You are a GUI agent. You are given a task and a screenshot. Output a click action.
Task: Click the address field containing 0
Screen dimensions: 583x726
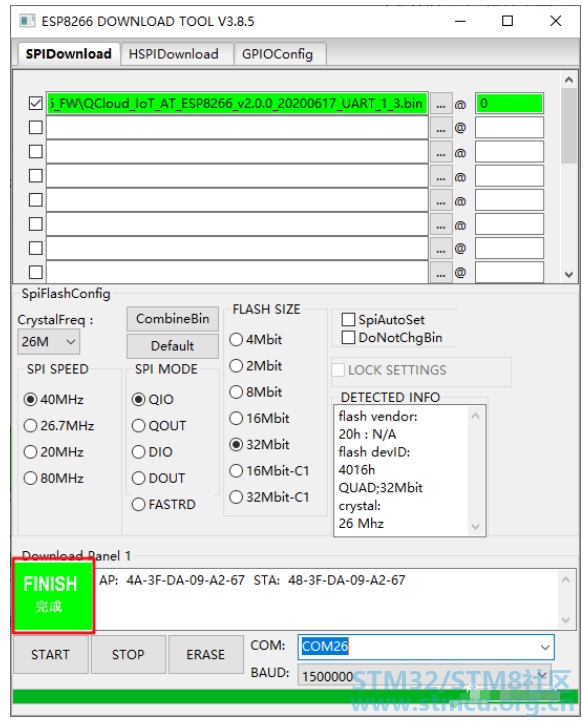[509, 103]
